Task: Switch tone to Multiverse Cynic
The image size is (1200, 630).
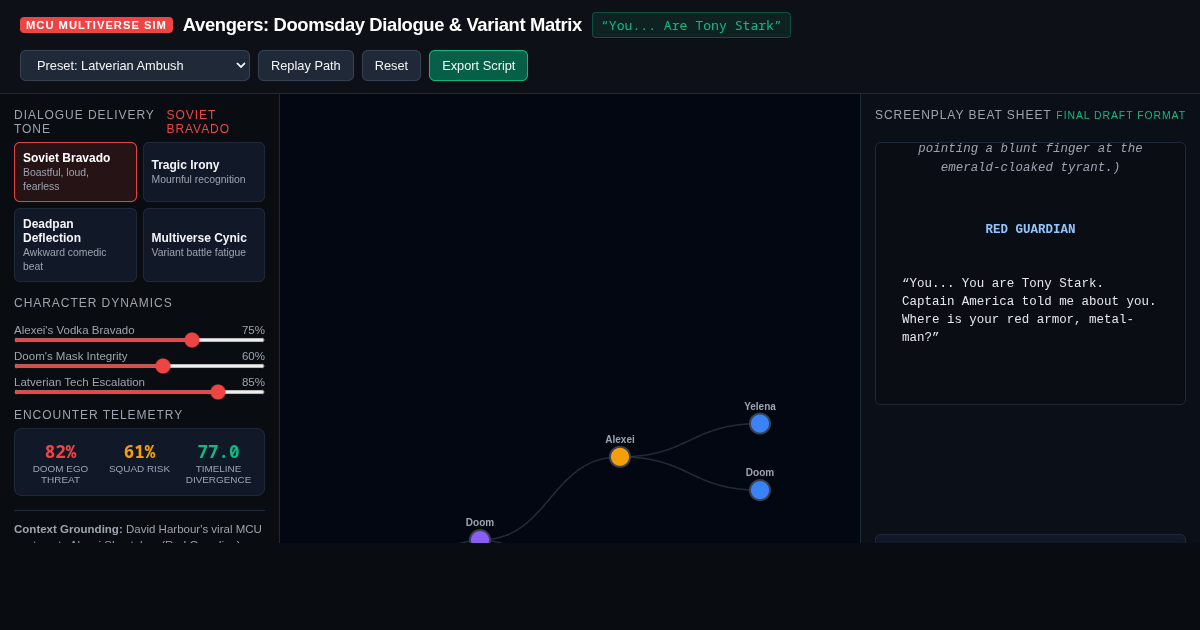Action: (x=204, y=245)
